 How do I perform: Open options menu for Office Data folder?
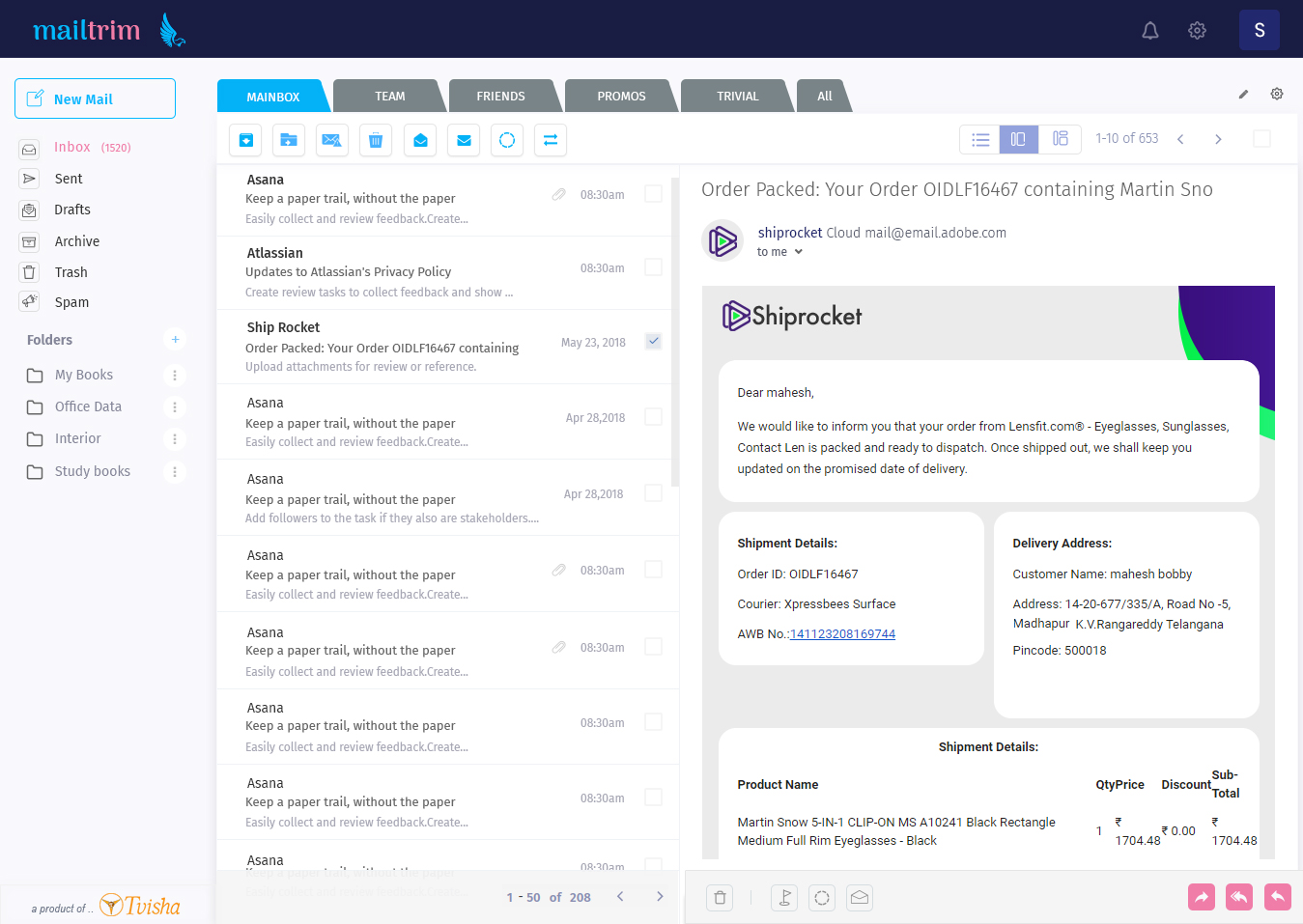point(175,406)
